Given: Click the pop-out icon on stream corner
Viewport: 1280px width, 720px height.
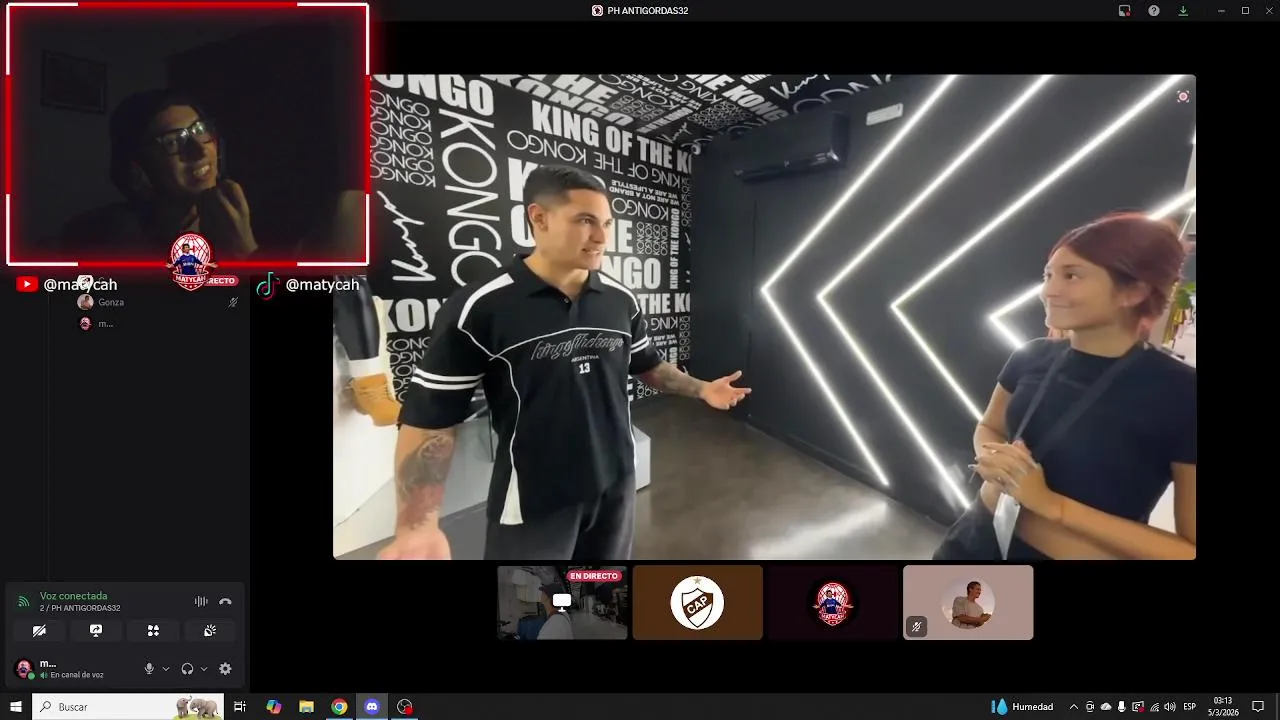Looking at the screenshot, I should [1183, 97].
